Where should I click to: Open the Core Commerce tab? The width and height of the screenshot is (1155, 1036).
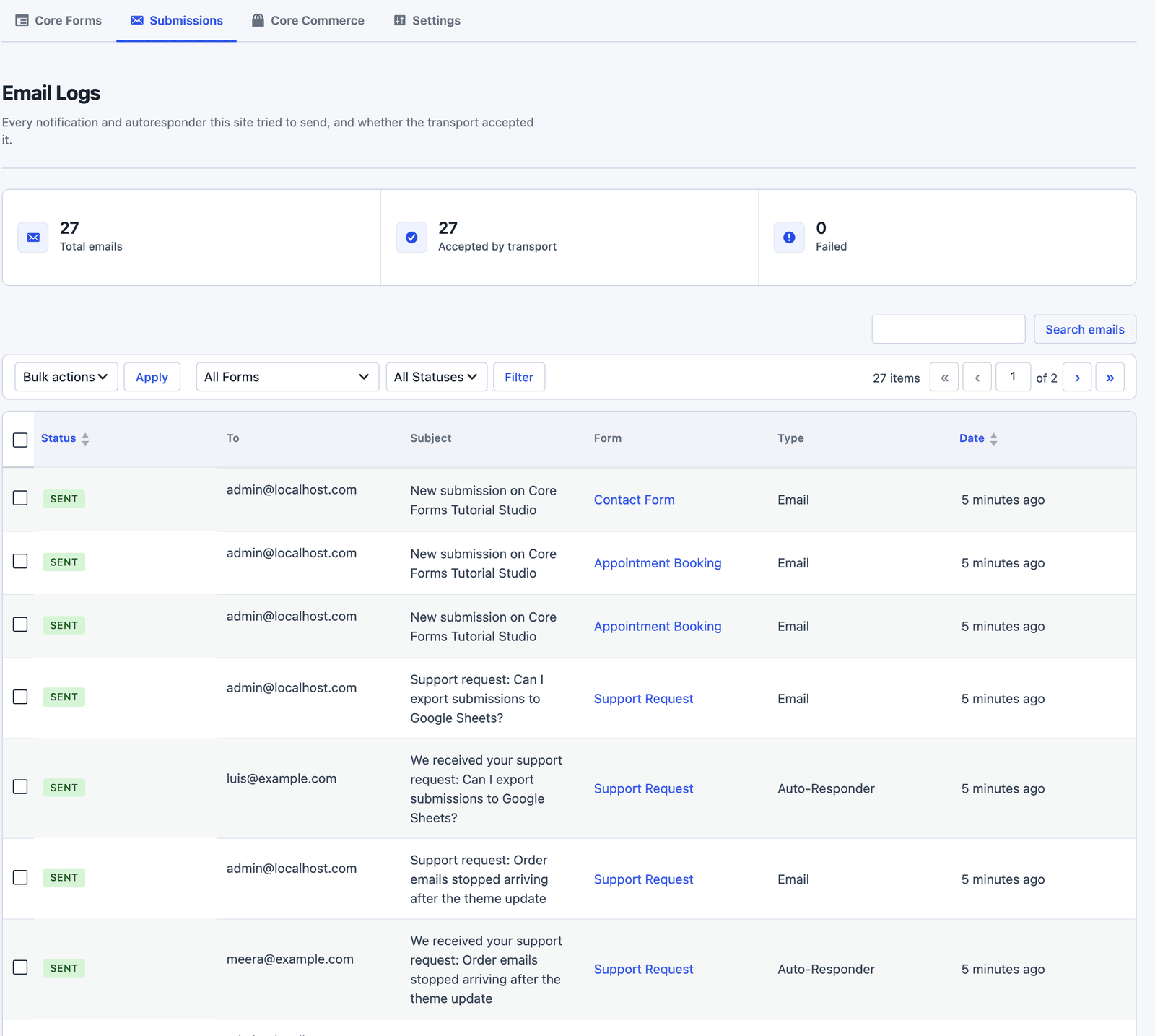[x=308, y=20]
